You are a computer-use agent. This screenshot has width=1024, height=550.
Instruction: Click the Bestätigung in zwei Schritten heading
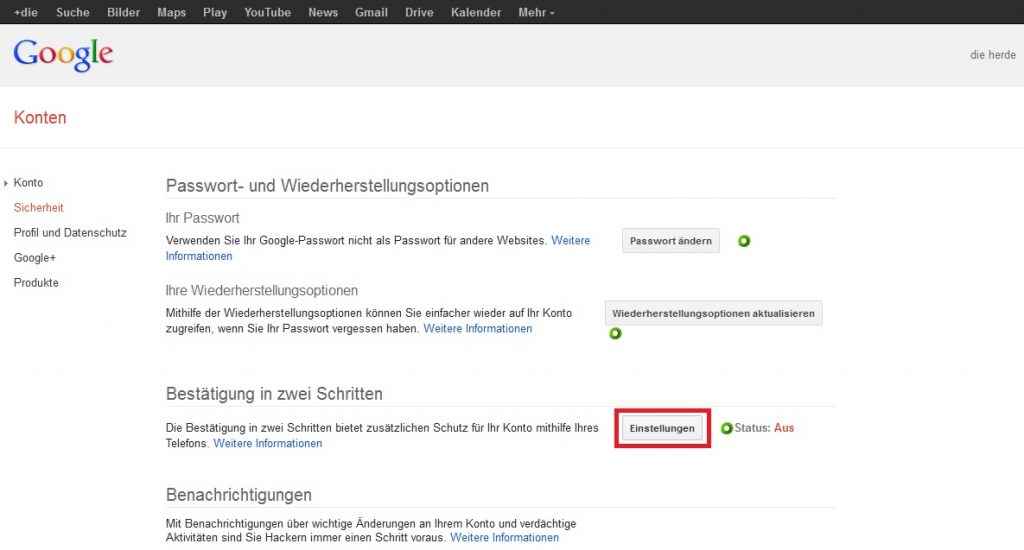pos(274,394)
